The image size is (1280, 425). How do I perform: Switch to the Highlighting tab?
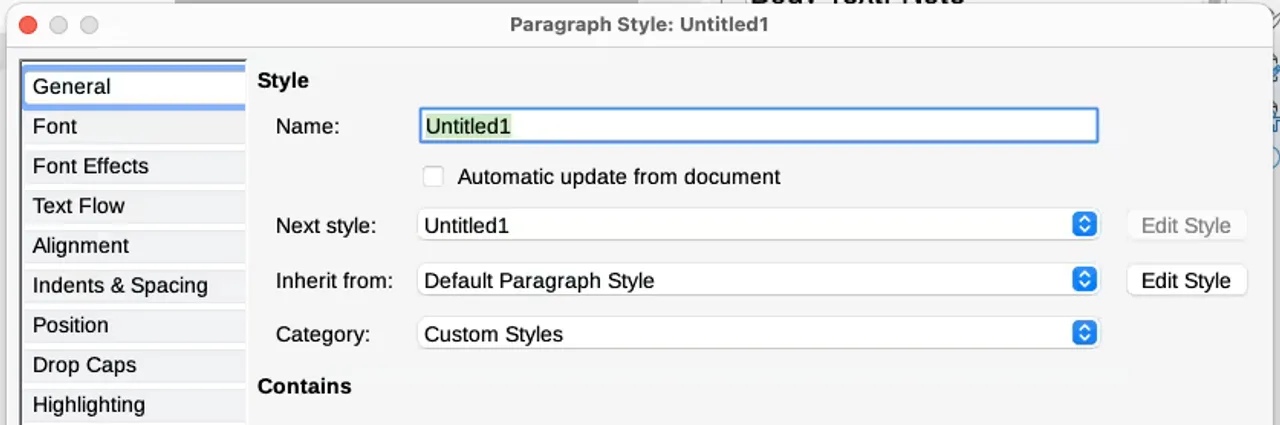point(134,405)
